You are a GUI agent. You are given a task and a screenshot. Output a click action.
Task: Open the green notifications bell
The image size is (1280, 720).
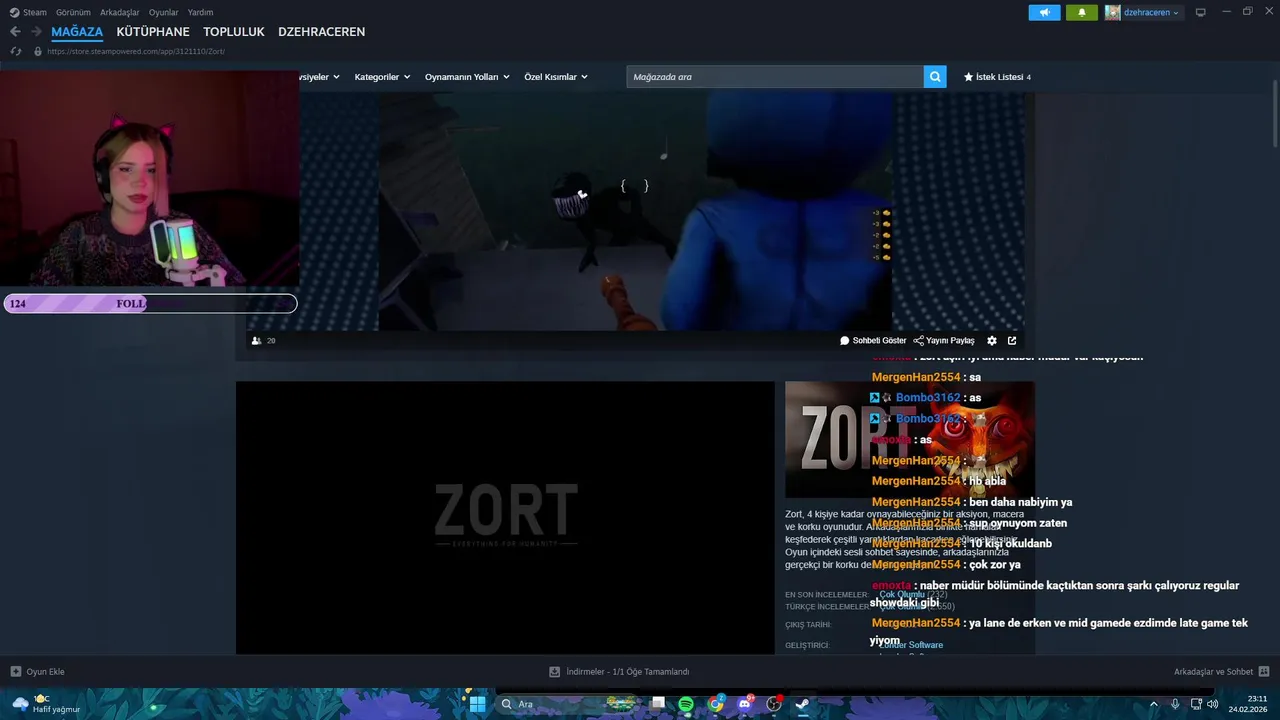coord(1081,12)
